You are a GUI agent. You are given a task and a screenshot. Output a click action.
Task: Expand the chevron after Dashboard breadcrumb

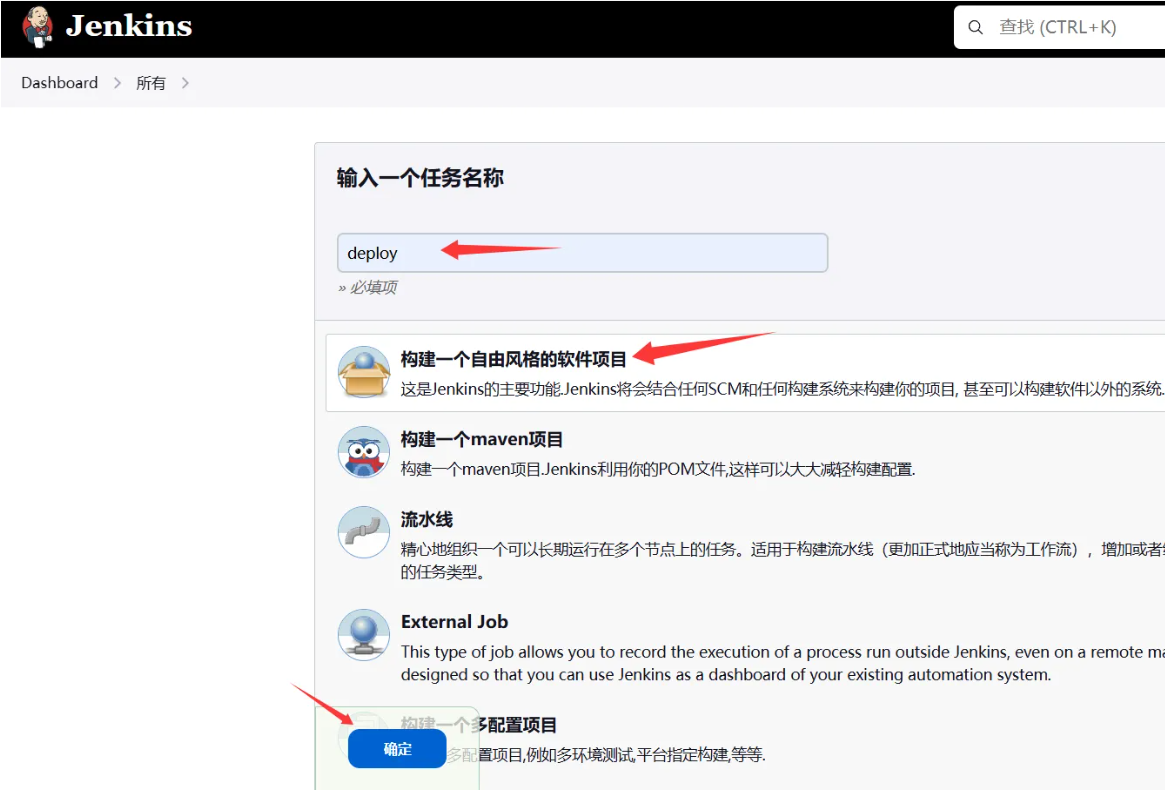coord(117,83)
